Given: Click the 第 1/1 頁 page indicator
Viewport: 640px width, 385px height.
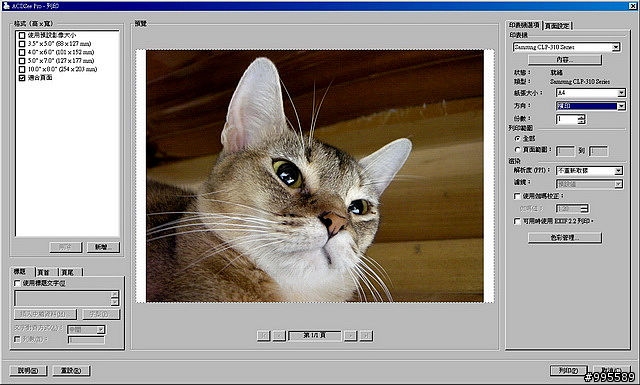Looking at the screenshot, I should (x=315, y=336).
